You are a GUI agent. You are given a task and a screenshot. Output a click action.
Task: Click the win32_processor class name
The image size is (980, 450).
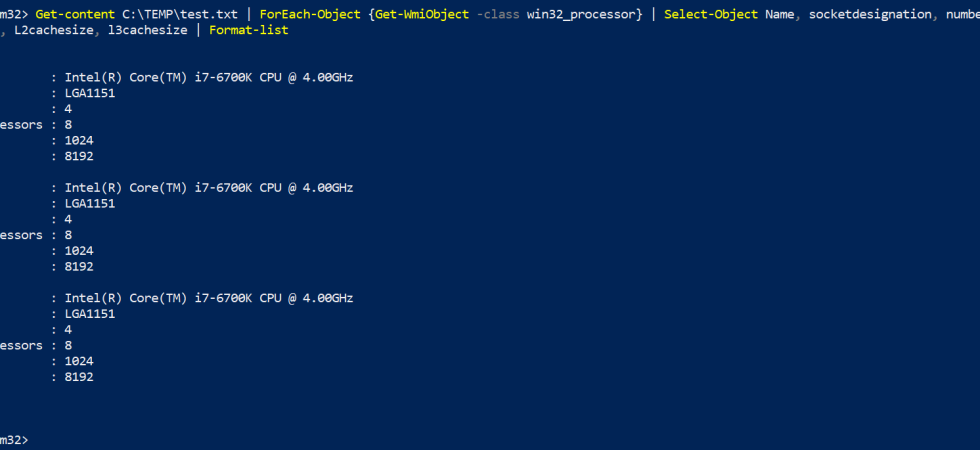[581, 14]
